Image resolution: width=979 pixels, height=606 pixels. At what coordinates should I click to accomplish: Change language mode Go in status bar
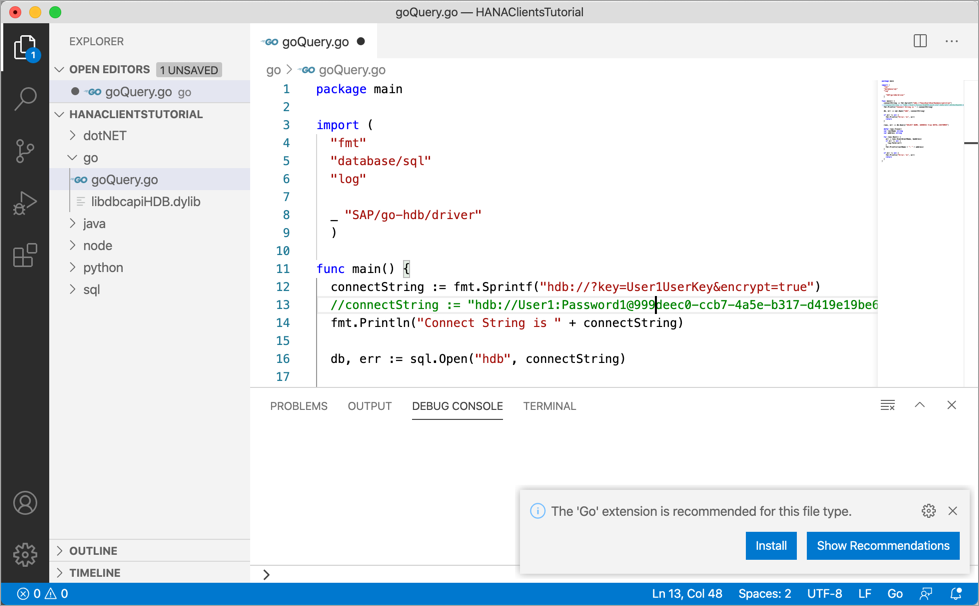point(895,594)
